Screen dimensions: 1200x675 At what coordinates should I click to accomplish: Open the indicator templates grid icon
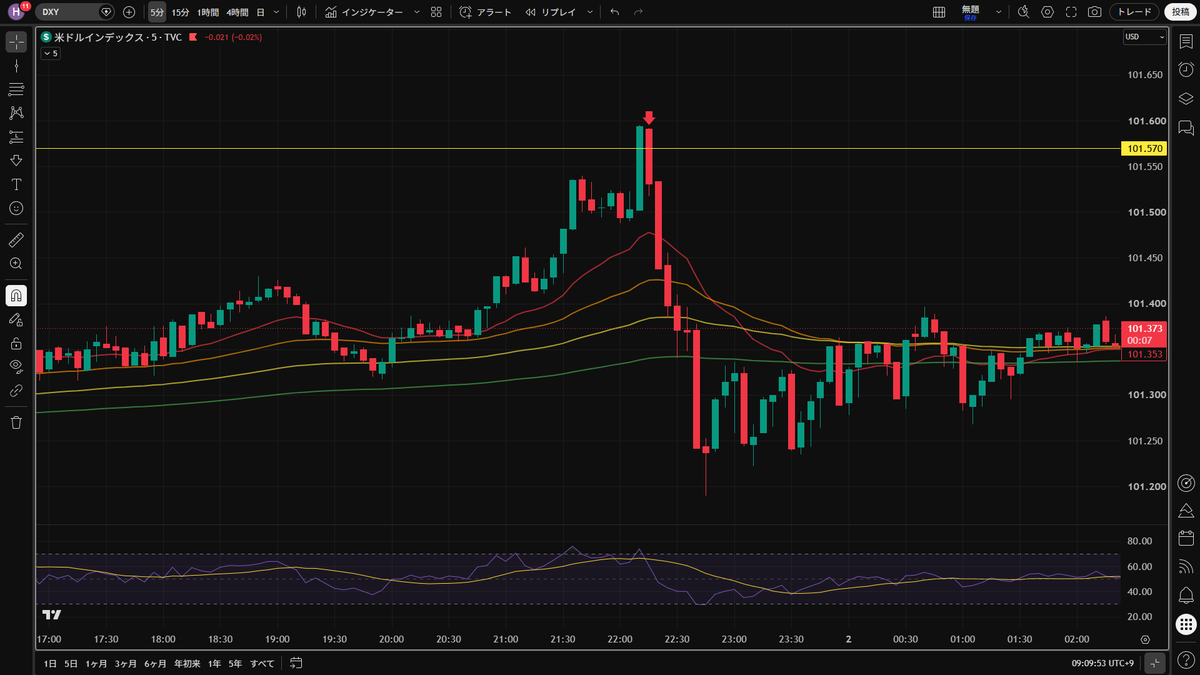(x=436, y=12)
